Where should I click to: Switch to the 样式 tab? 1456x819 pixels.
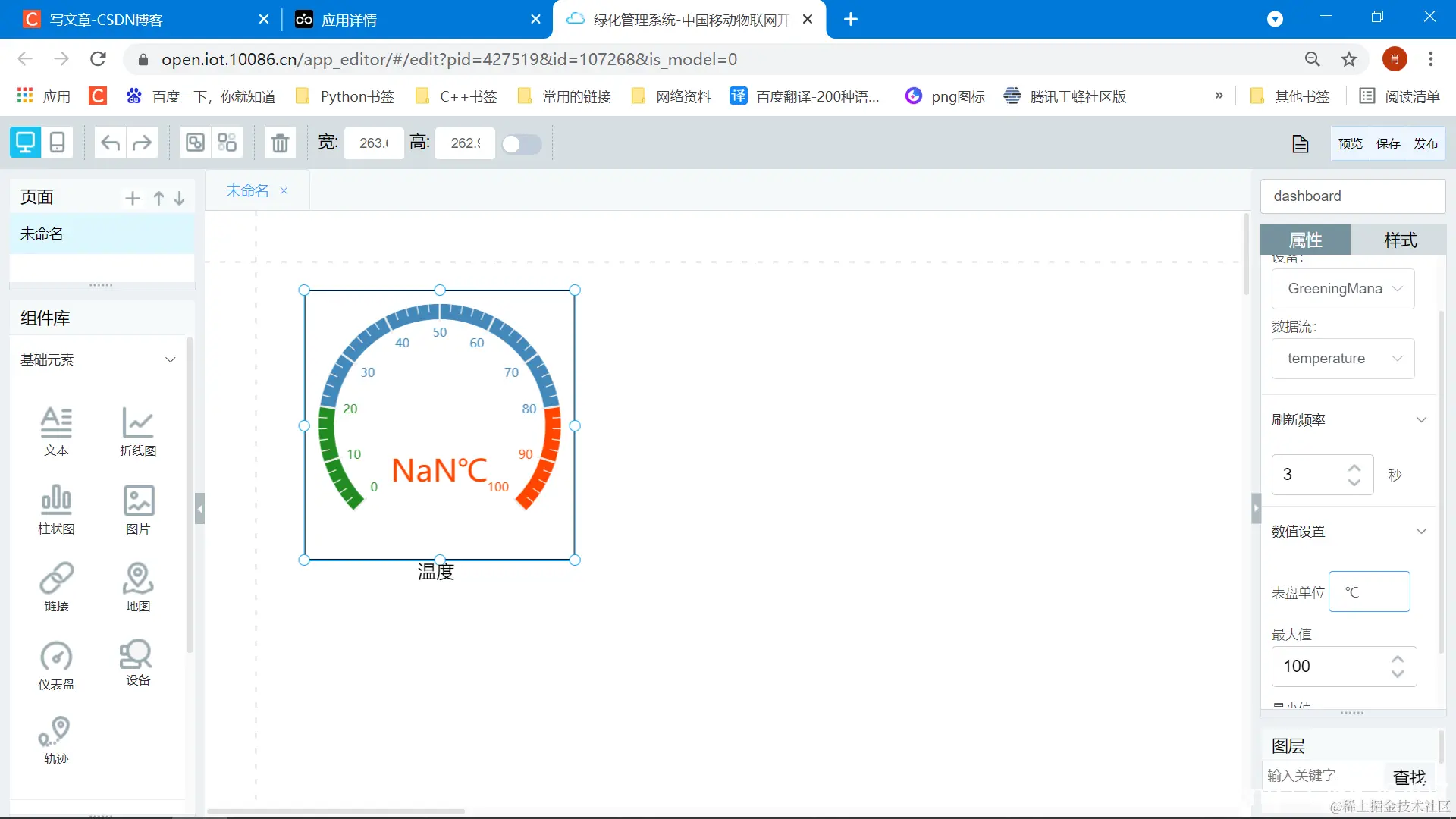tap(1399, 240)
